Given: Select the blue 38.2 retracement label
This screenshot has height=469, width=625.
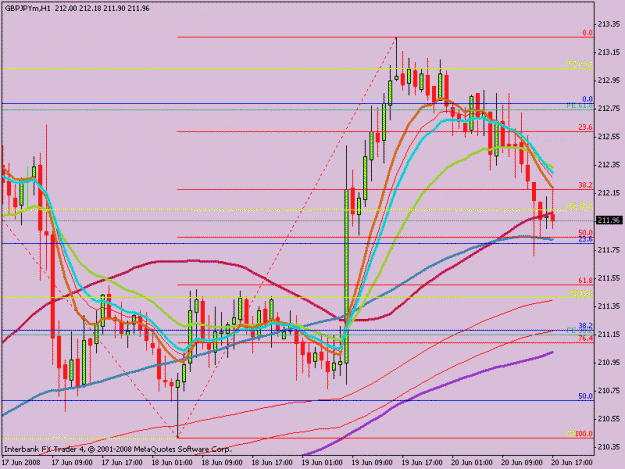Looking at the screenshot, I should click(x=586, y=326).
